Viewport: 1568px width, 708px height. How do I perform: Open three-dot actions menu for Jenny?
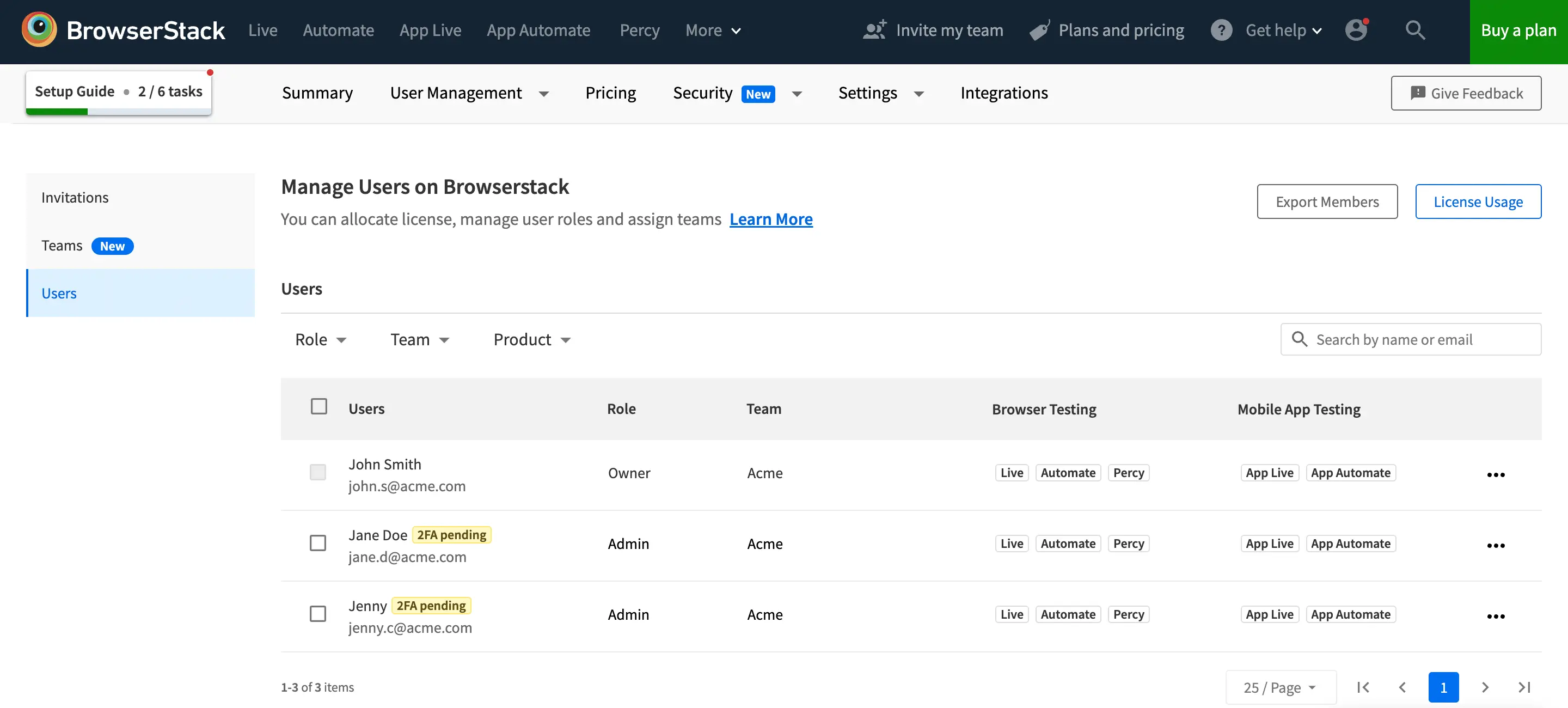1496,616
